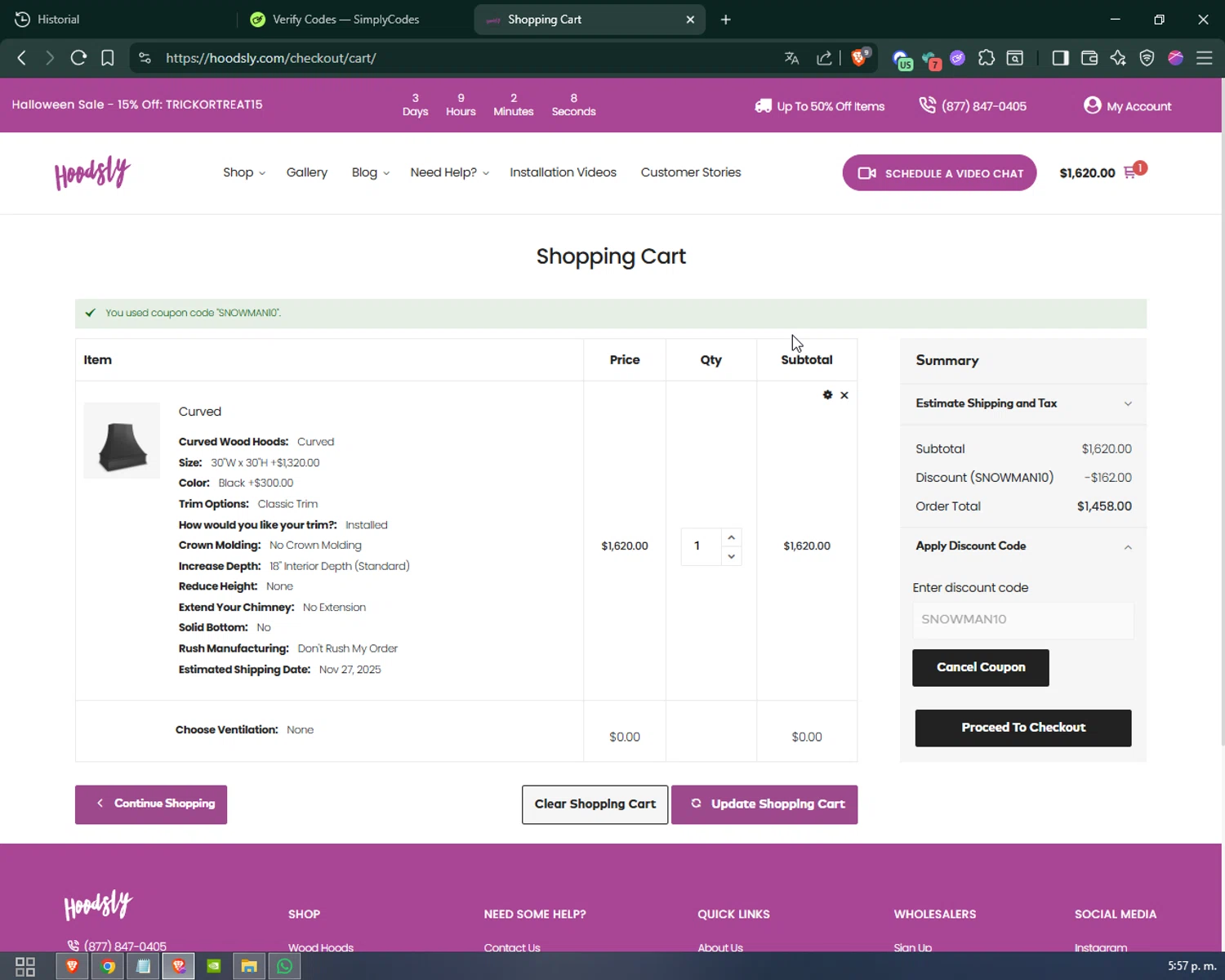Open the Gallery menu item
Image resolution: width=1225 pixels, height=980 pixels.
click(x=307, y=172)
